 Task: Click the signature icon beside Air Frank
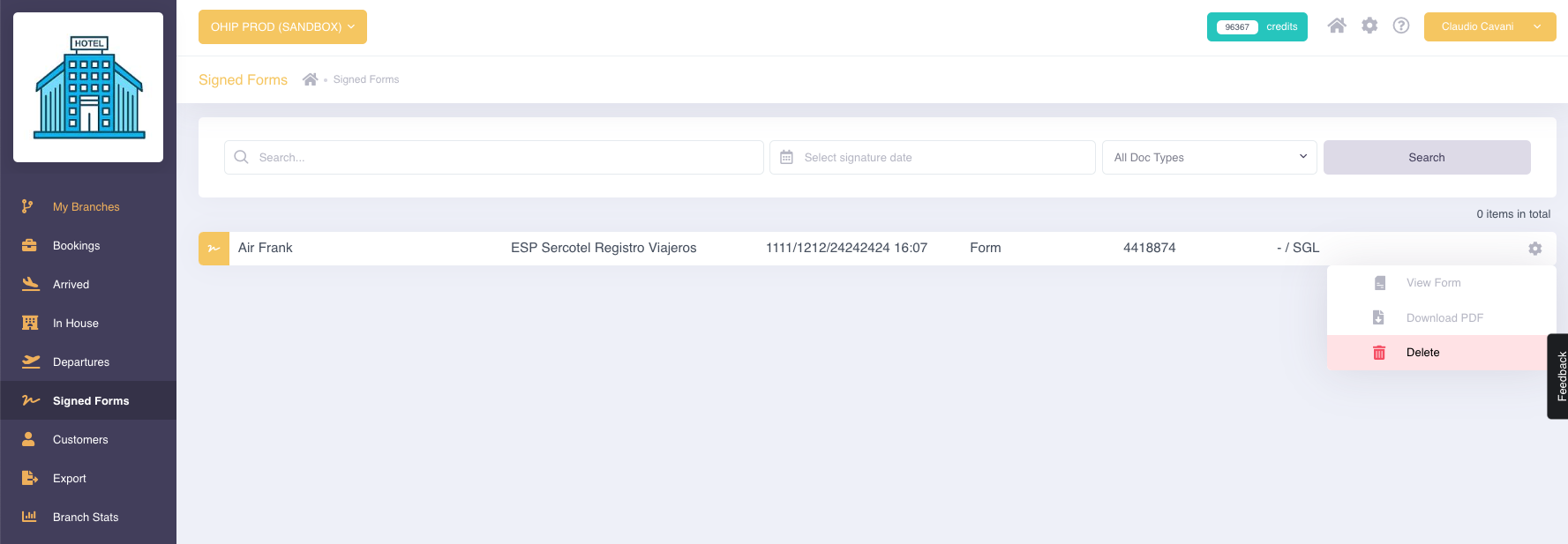214,249
